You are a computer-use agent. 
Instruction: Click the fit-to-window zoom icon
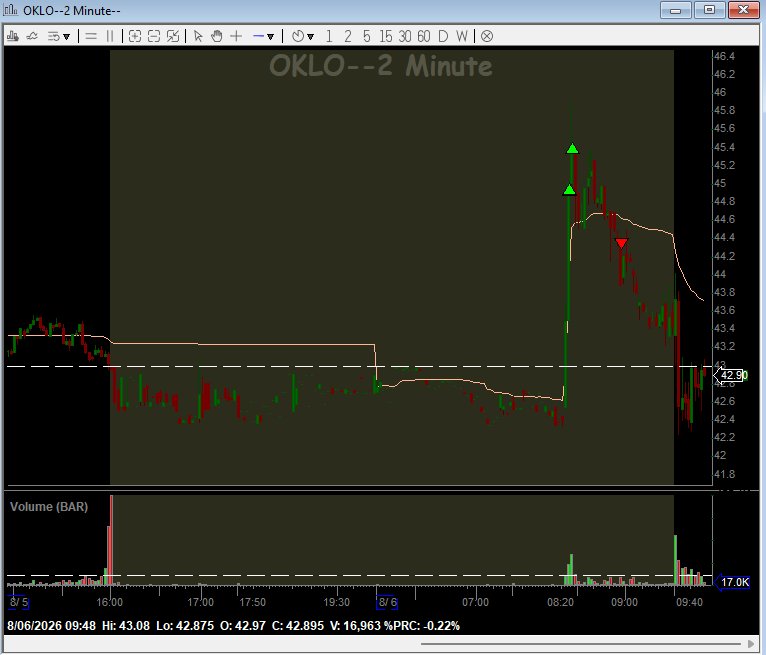[173, 36]
